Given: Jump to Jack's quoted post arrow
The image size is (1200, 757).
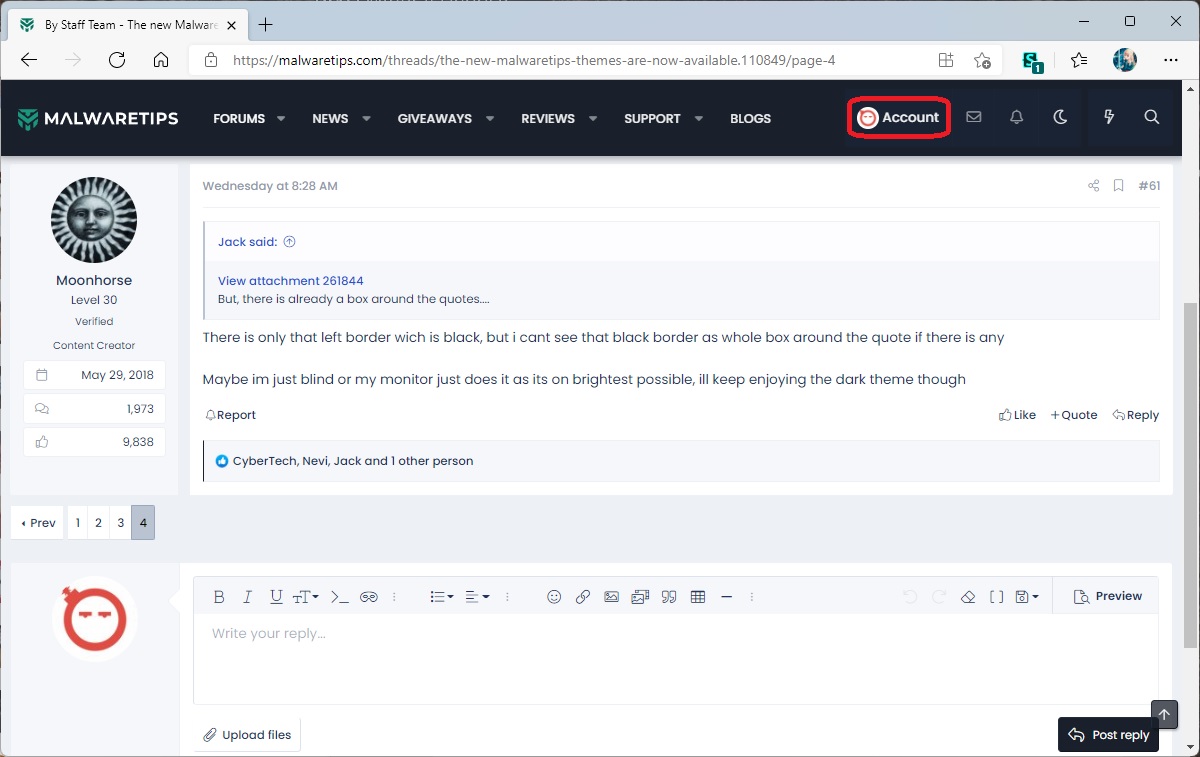Looking at the screenshot, I should pyautogui.click(x=289, y=242).
